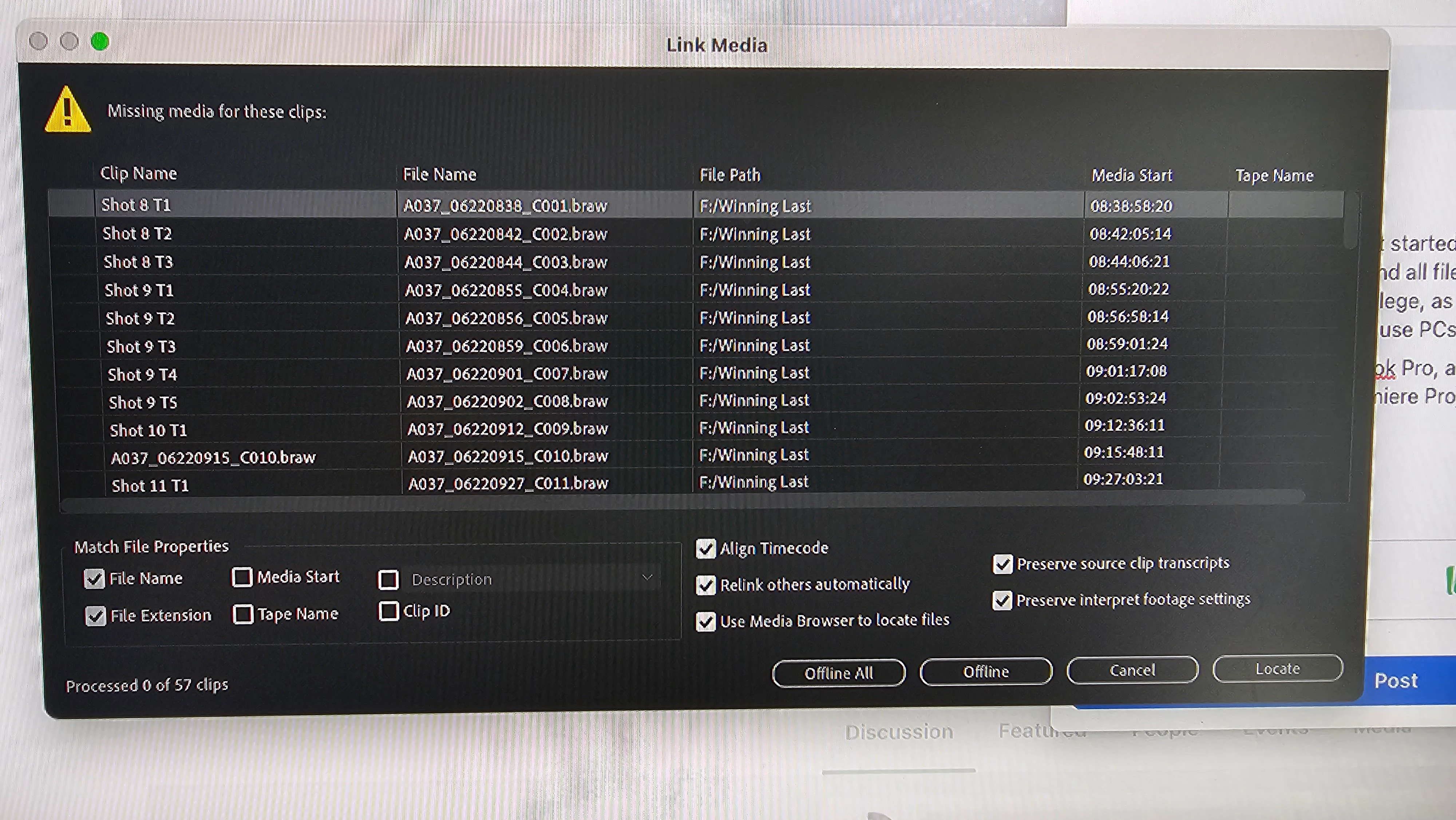Check the Clip ID checkbox

pyautogui.click(x=389, y=611)
